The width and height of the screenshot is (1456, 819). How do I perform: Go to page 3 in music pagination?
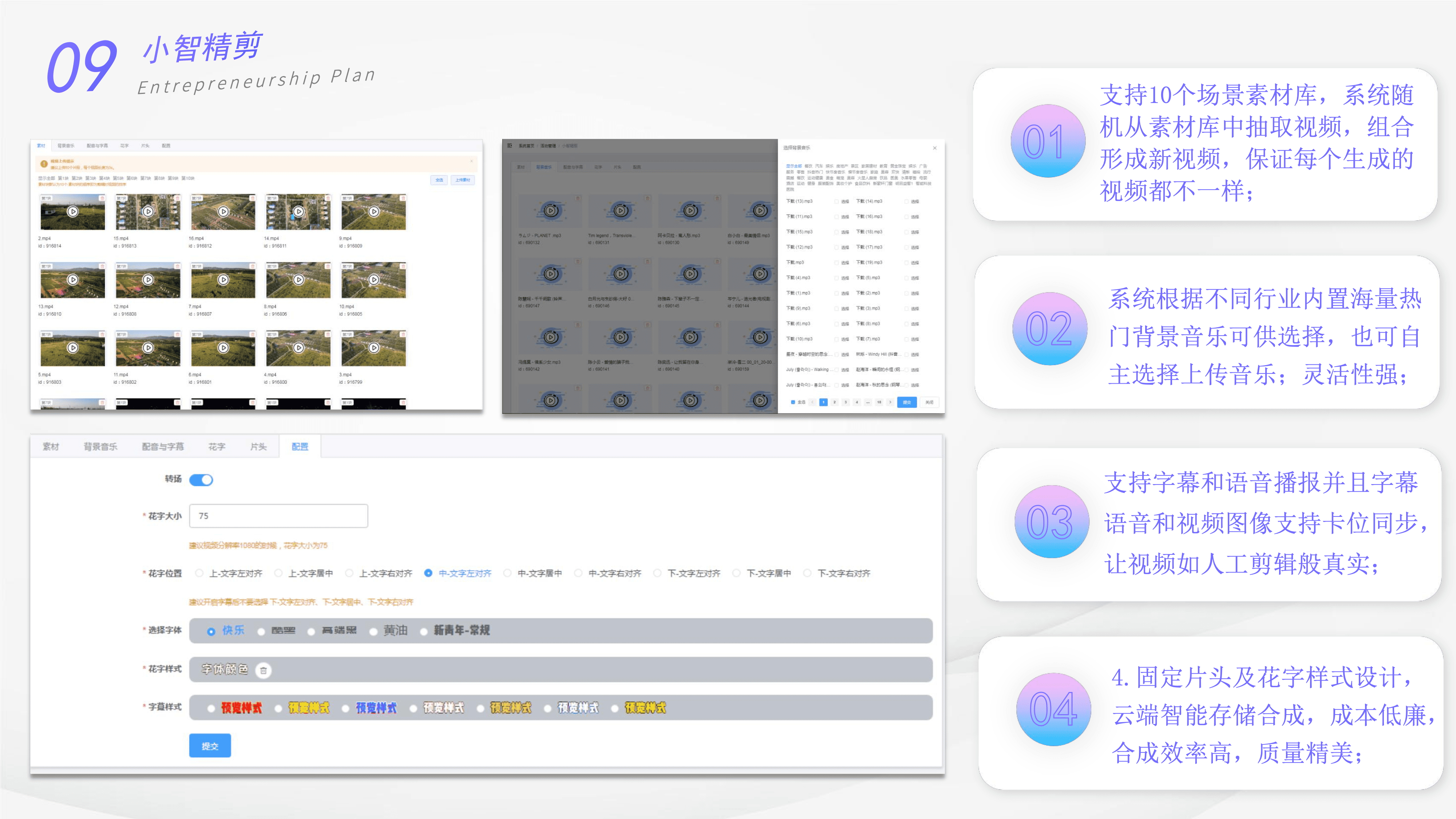(x=846, y=403)
